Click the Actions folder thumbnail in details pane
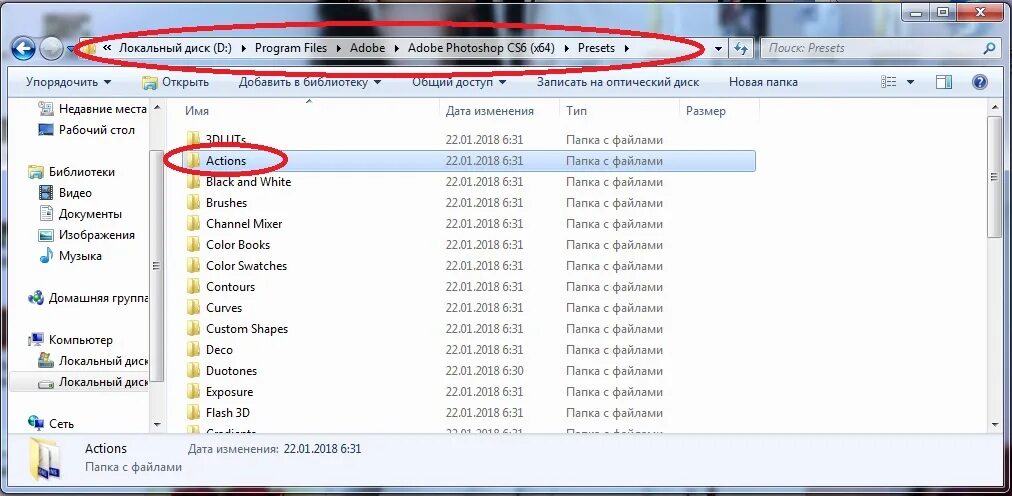The image size is (1012, 496). point(45,459)
